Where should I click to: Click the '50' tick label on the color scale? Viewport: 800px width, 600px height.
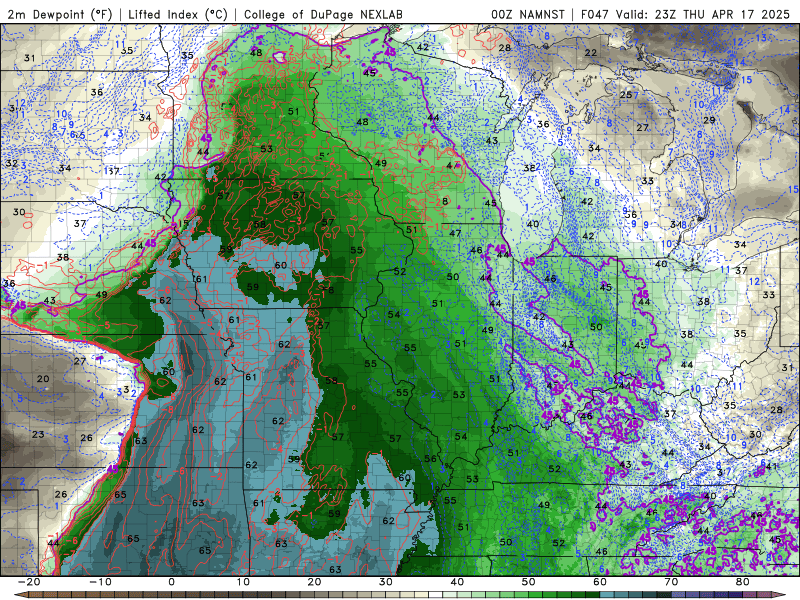pyautogui.click(x=529, y=582)
